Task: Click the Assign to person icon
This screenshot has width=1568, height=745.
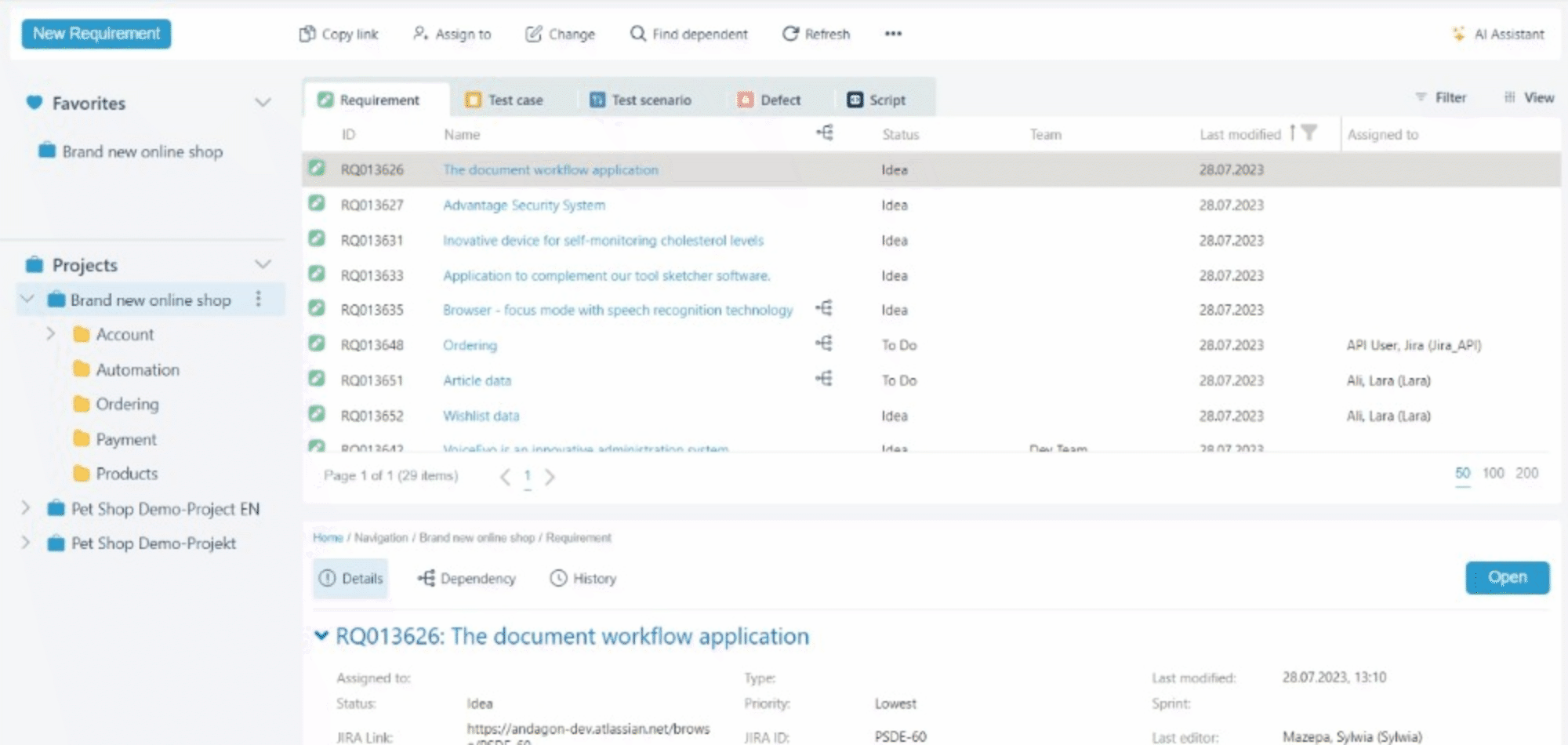Action: pyautogui.click(x=420, y=33)
